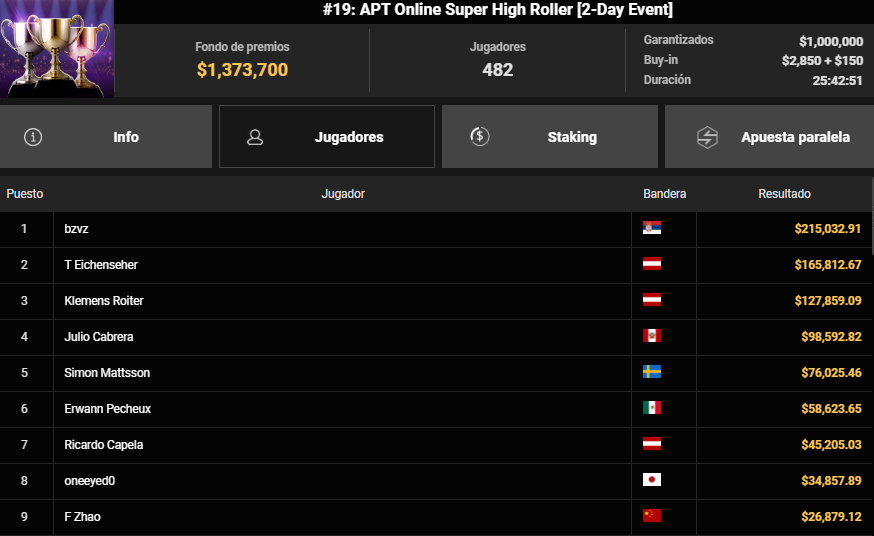Sort by the Resultado column header
The width and height of the screenshot is (874, 536).
point(784,194)
